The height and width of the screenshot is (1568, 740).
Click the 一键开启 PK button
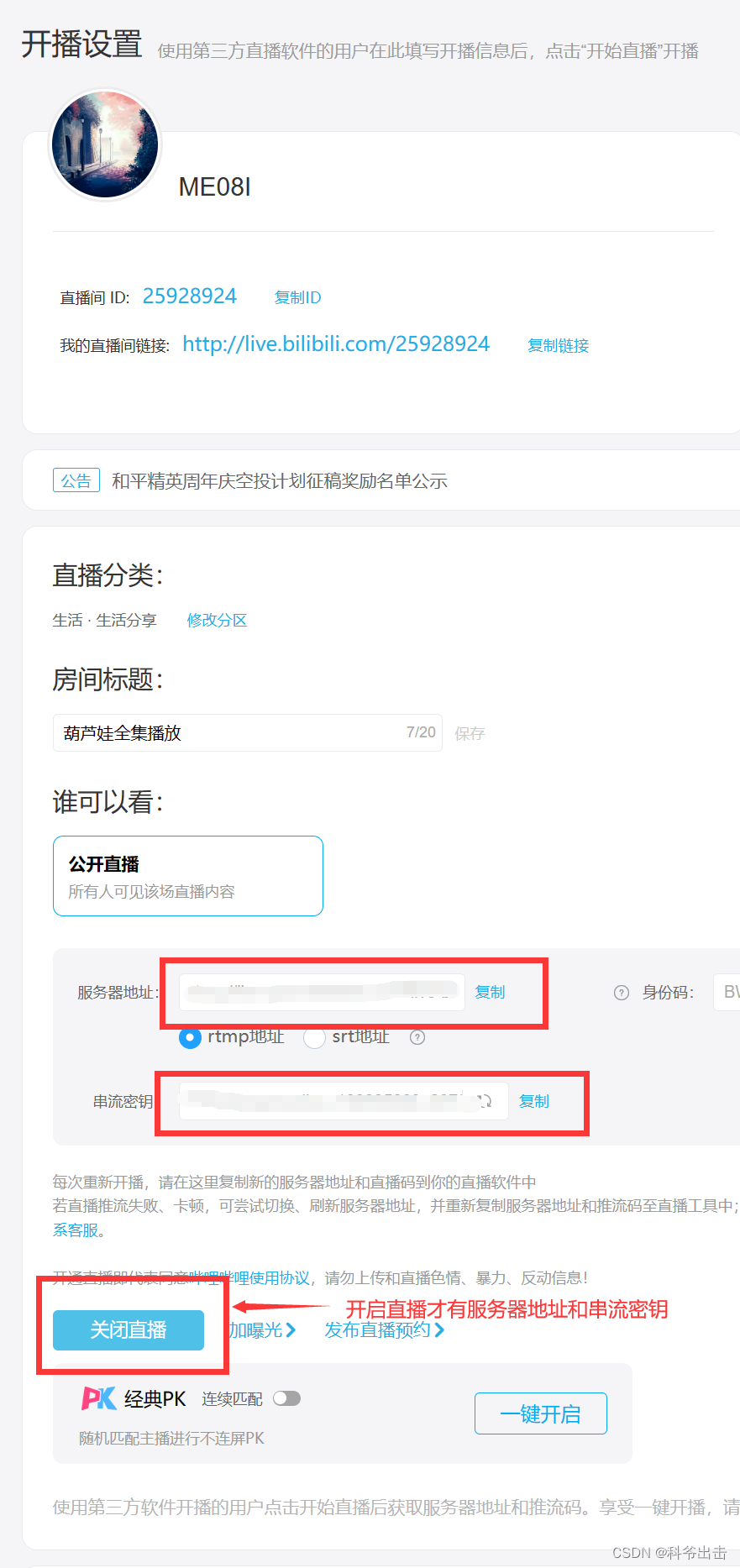point(541,1413)
